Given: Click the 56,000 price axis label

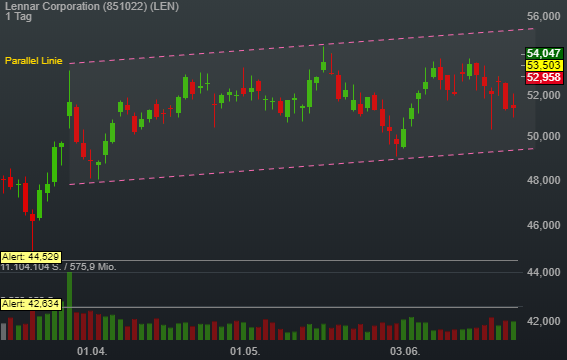Looking at the screenshot, I should click(x=543, y=16).
